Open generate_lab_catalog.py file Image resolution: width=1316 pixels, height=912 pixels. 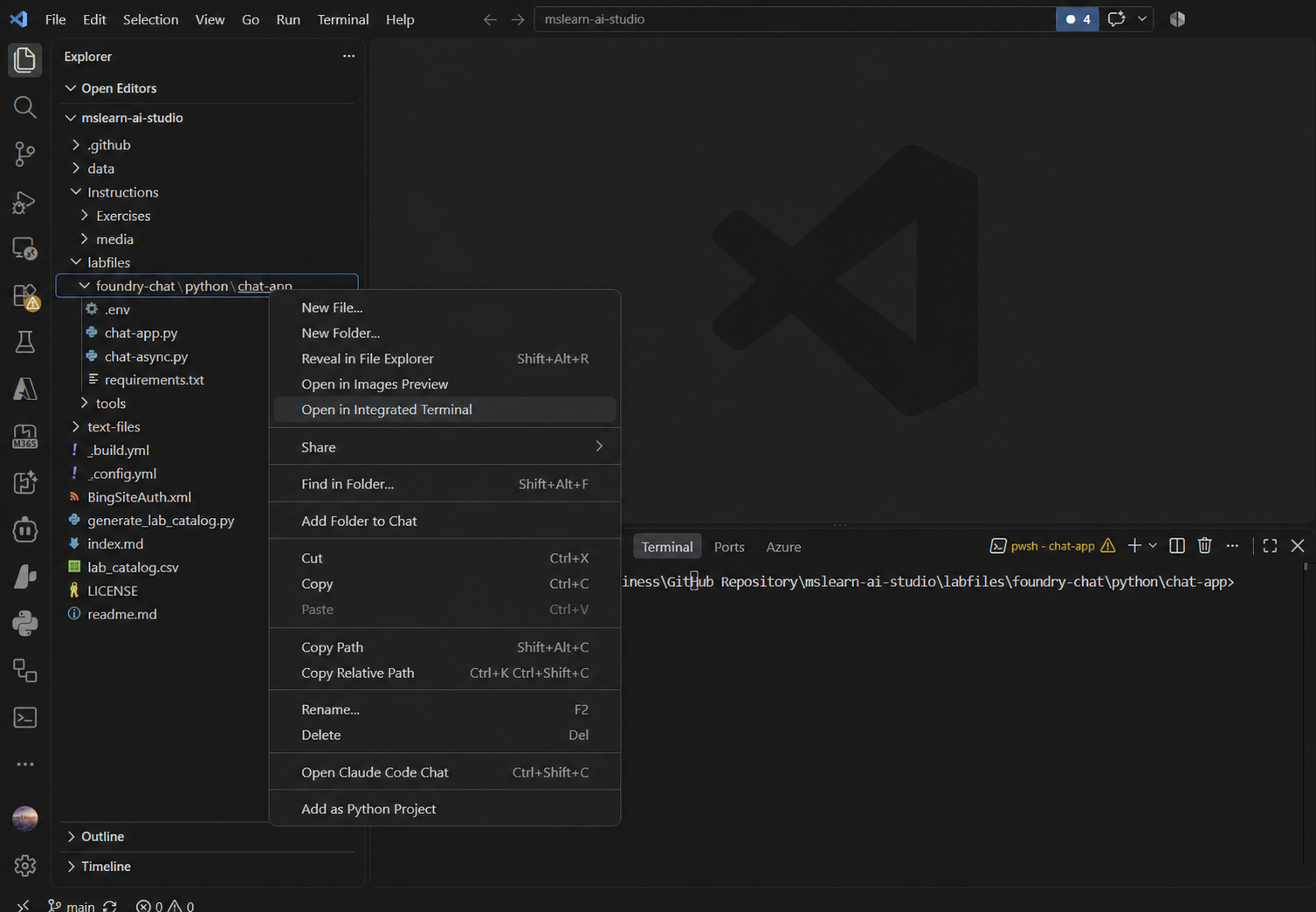(x=161, y=521)
